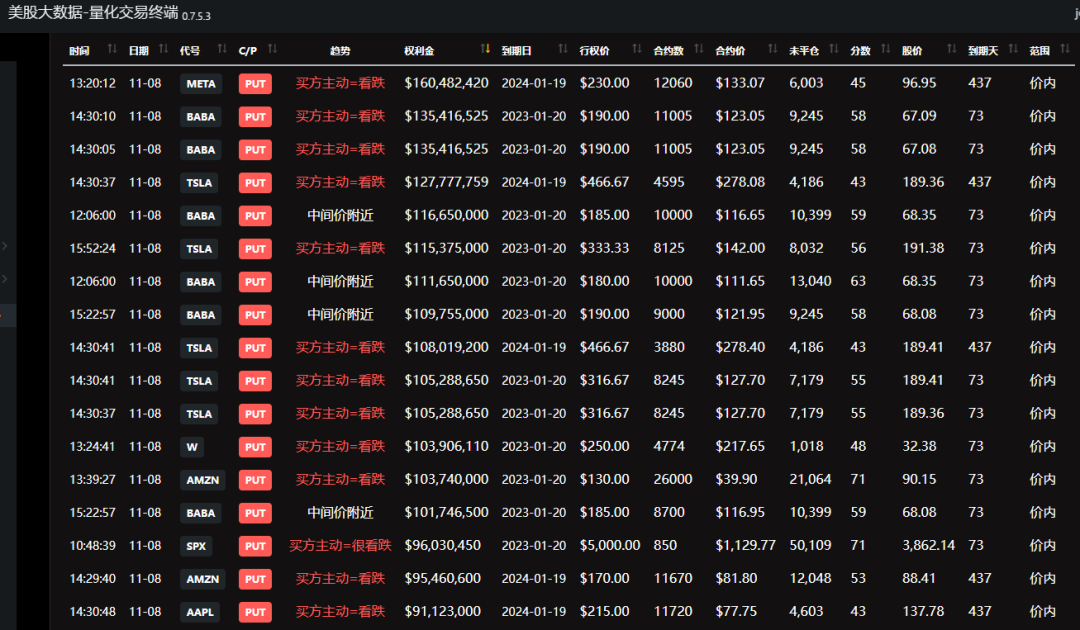Image resolution: width=1080 pixels, height=630 pixels.
Task: Sort by the 到期天 column sort icon
Action: tap(1013, 49)
